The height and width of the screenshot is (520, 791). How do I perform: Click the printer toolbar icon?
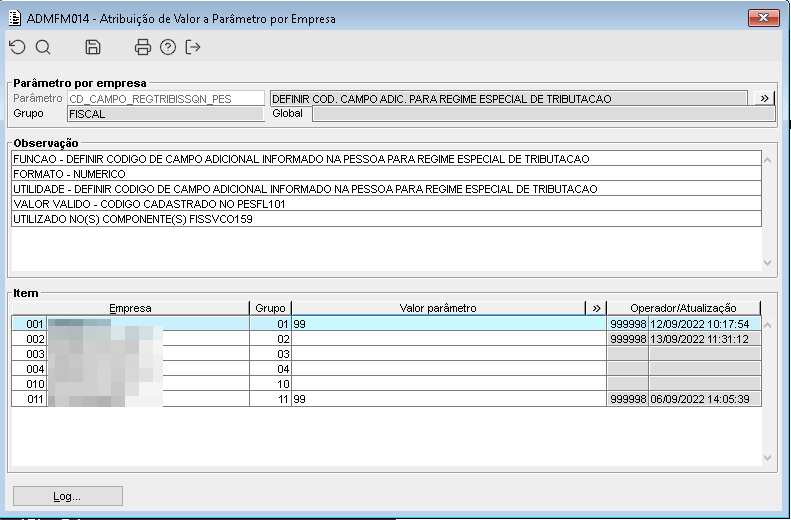143,47
